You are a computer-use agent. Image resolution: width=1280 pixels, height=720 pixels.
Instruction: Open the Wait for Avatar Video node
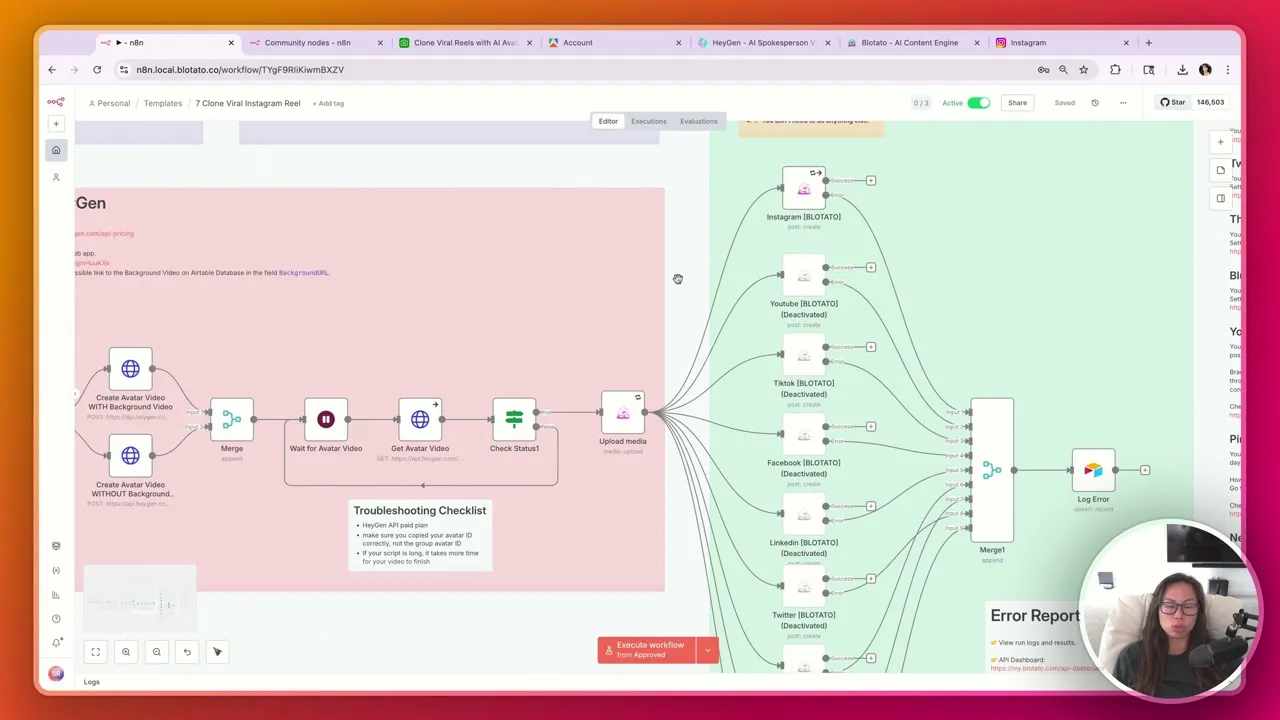pos(326,420)
